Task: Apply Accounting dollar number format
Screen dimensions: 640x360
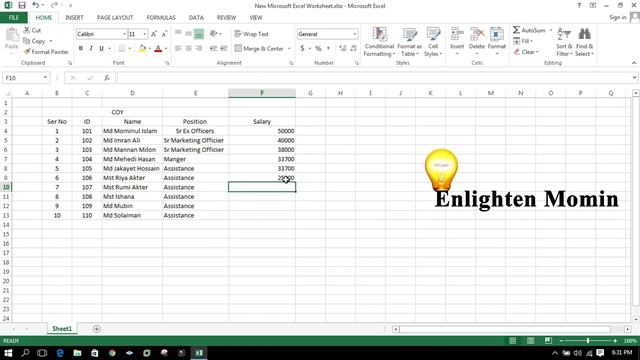Action: click(302, 49)
